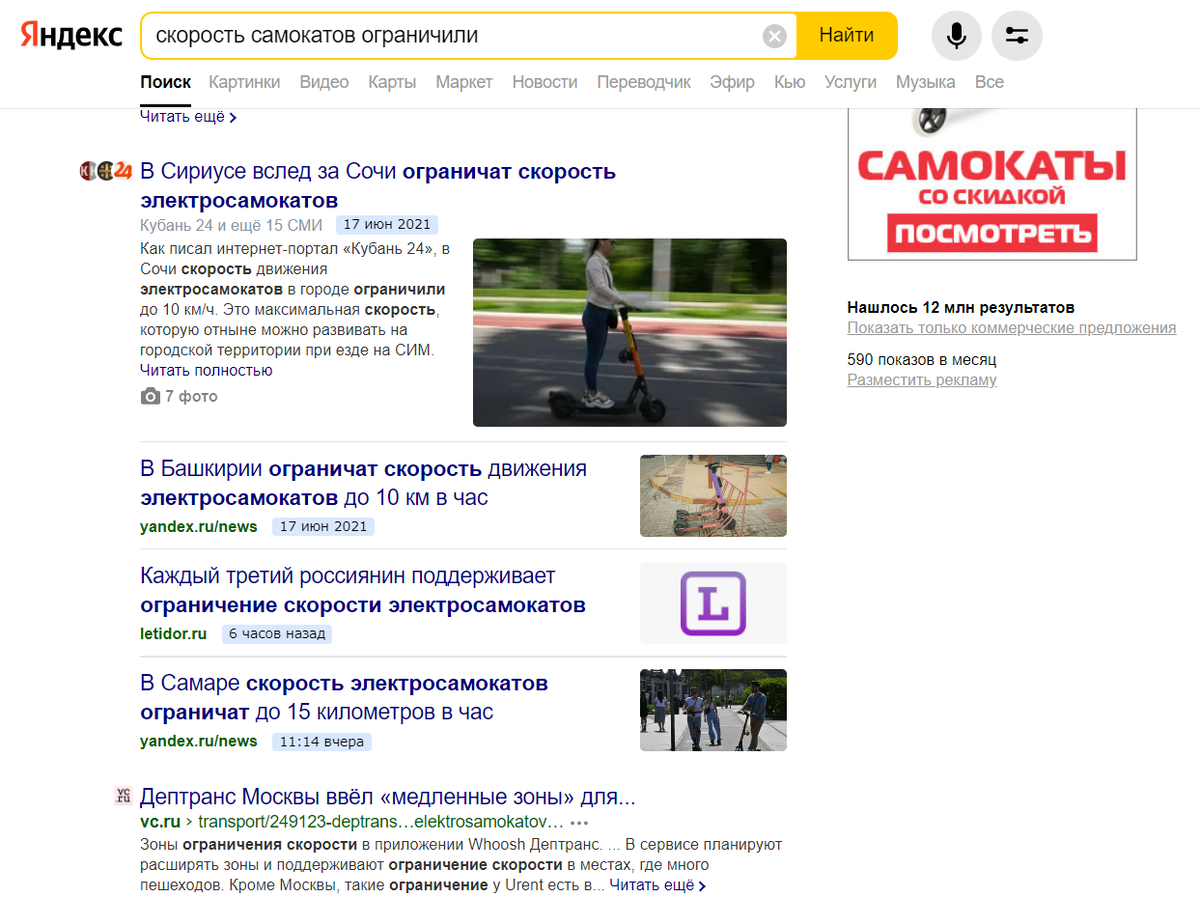
Task: Click the Яндекс logo
Action: pyautogui.click(x=72, y=36)
